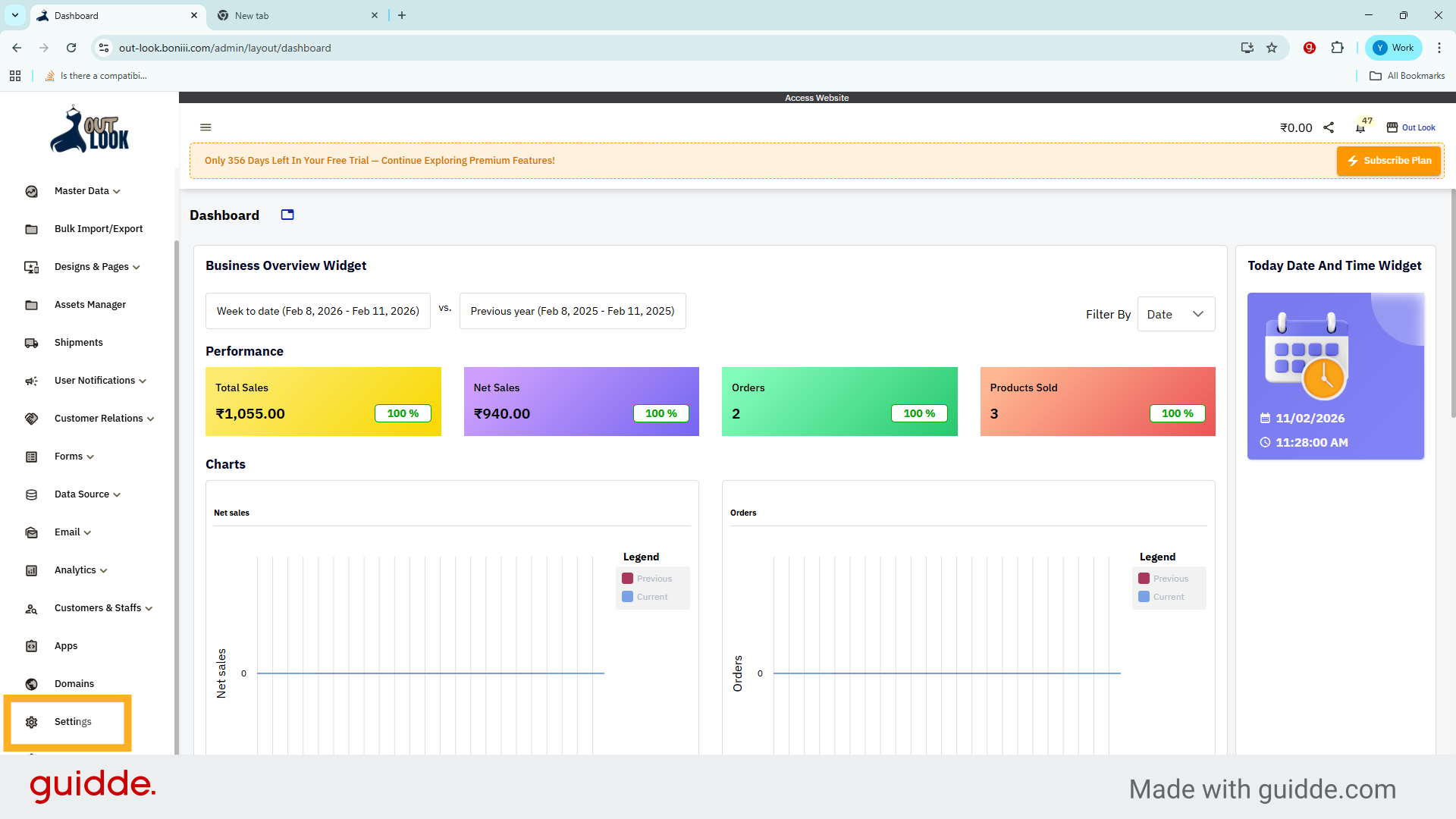Open Previous year comparison range selector
The width and height of the screenshot is (1456, 819).
573,311
